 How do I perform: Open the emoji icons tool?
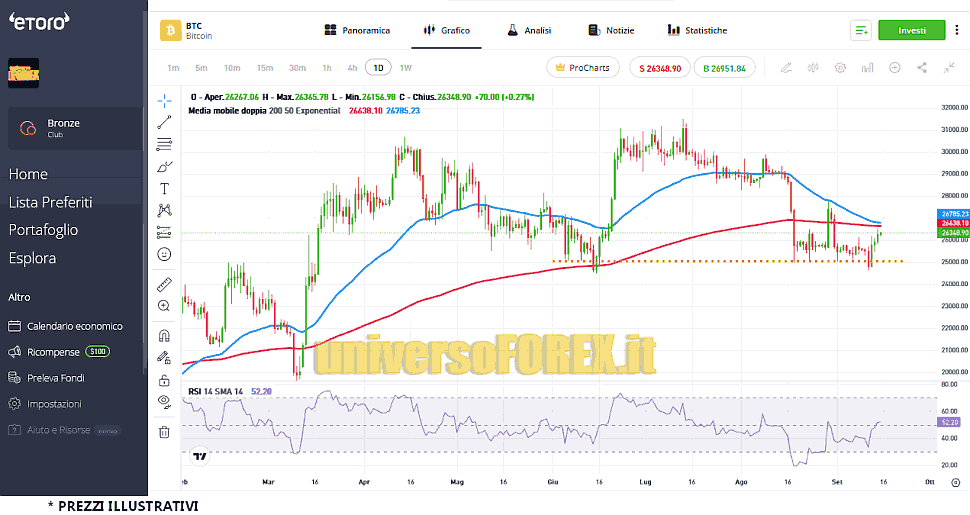tap(164, 254)
